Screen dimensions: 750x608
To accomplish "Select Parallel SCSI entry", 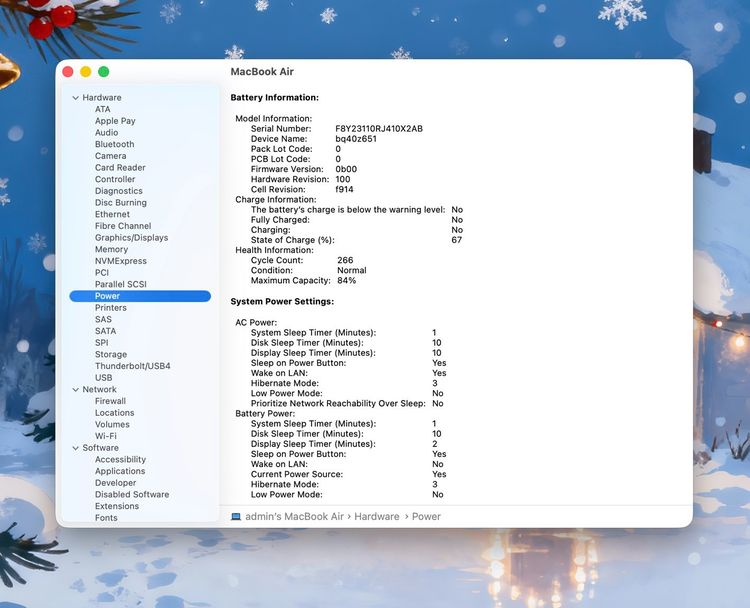I will (x=121, y=284).
